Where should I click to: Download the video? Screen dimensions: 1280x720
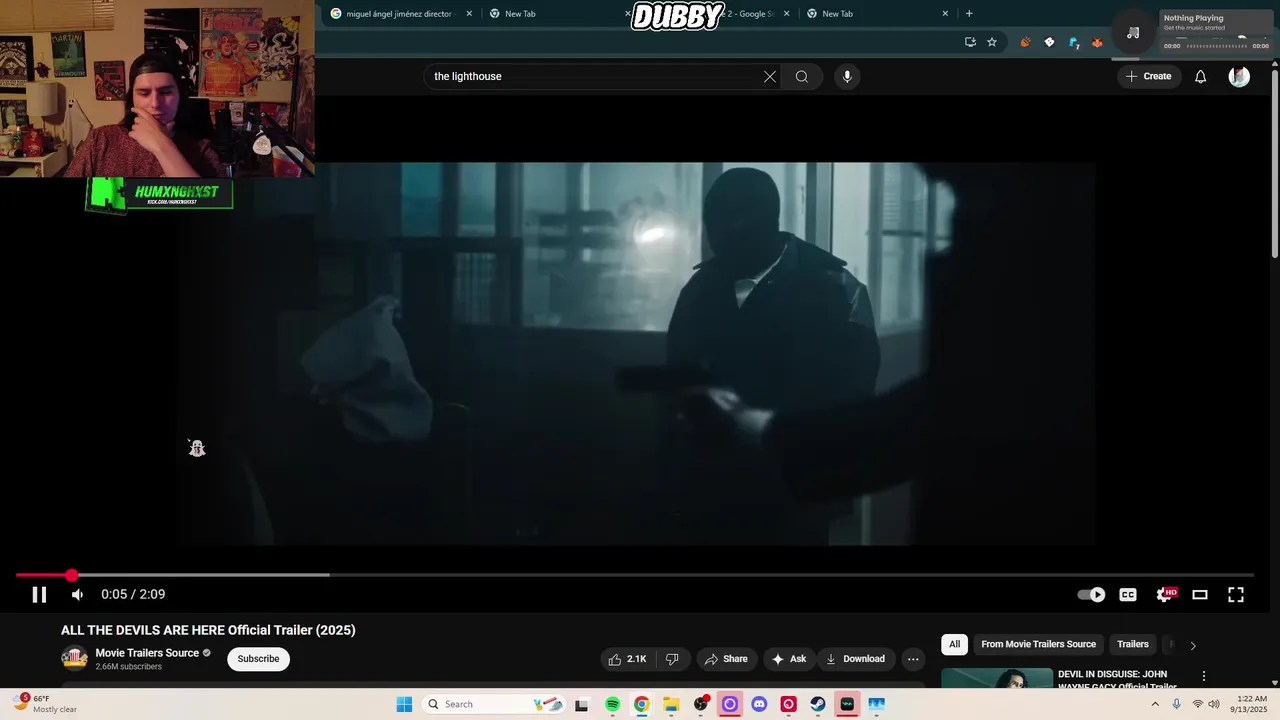point(855,659)
